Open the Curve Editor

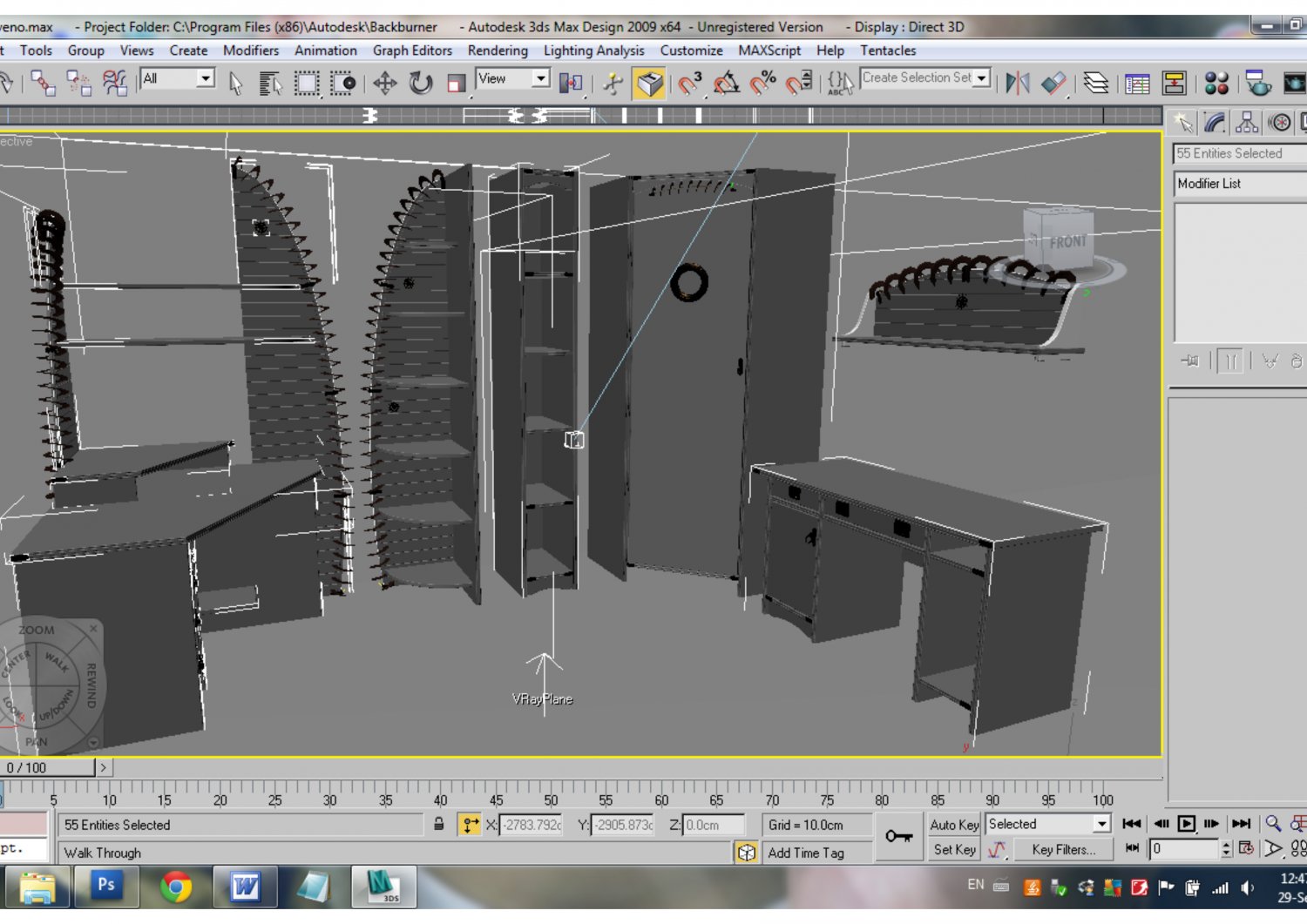point(1138,84)
